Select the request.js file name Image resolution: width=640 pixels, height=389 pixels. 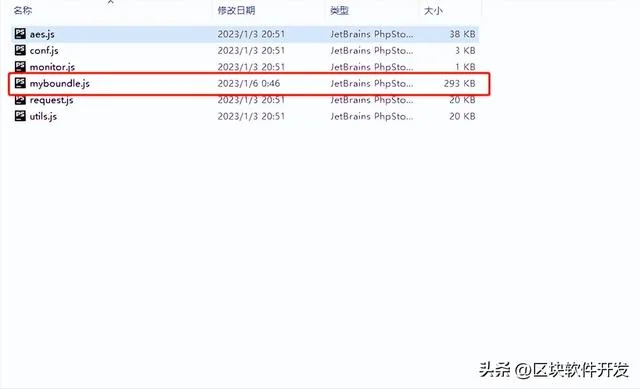click(51, 100)
